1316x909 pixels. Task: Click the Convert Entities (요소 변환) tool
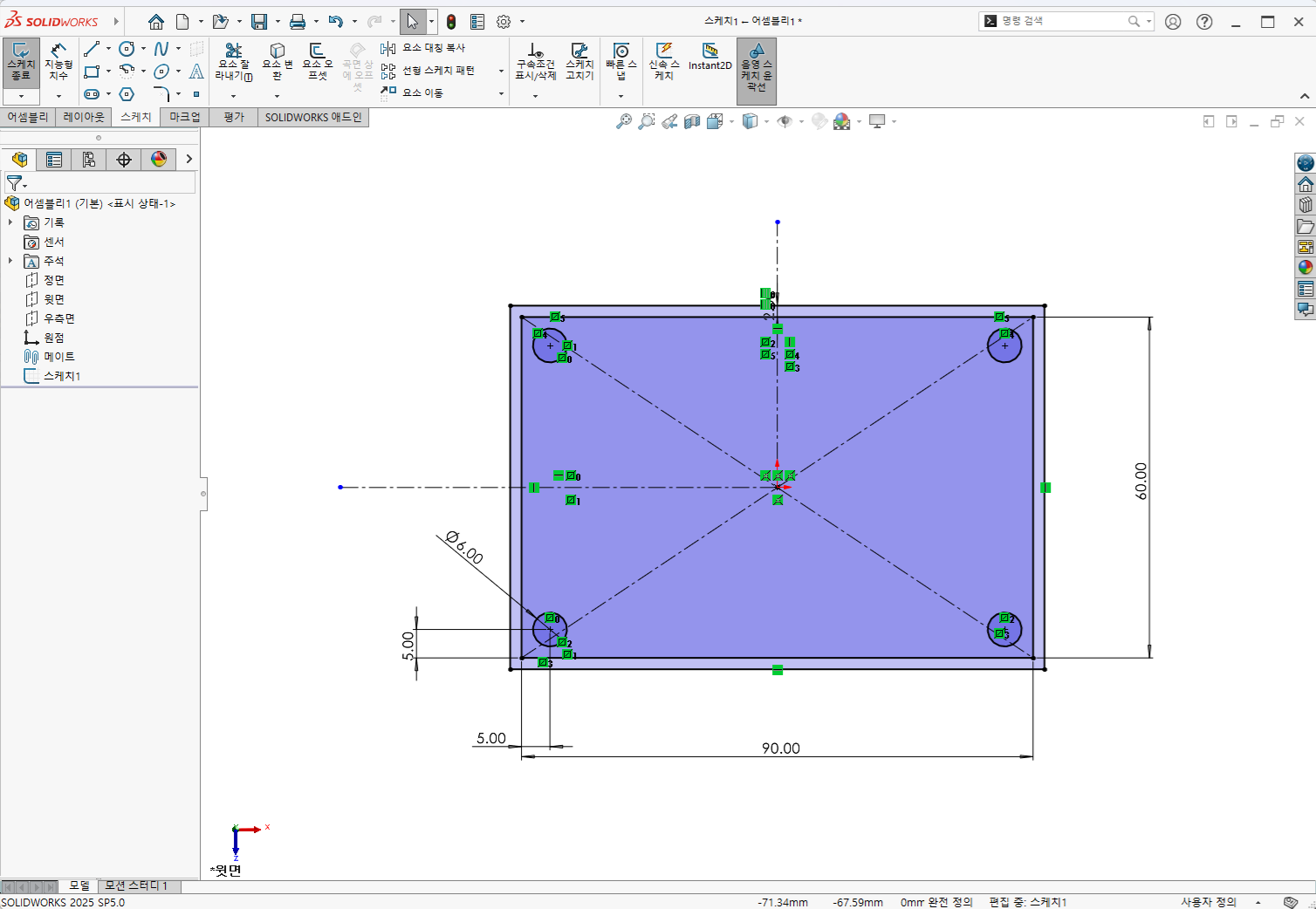pos(277,62)
